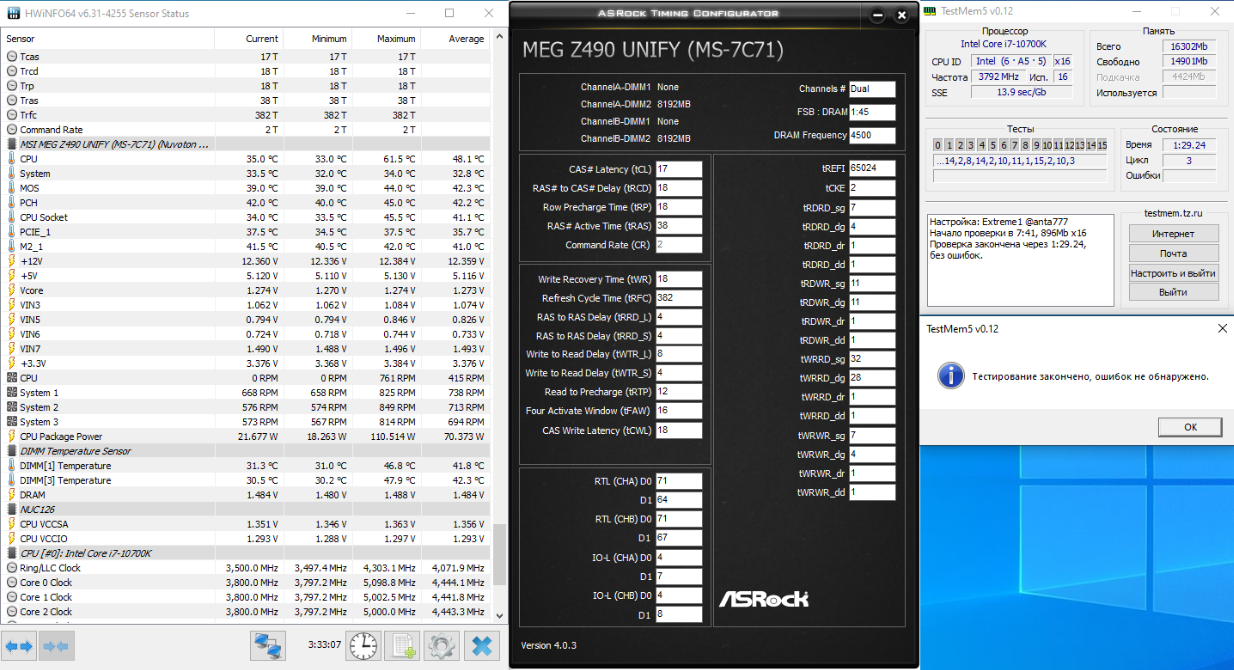Click the Four Activate Window (tFAW) field

679,410
